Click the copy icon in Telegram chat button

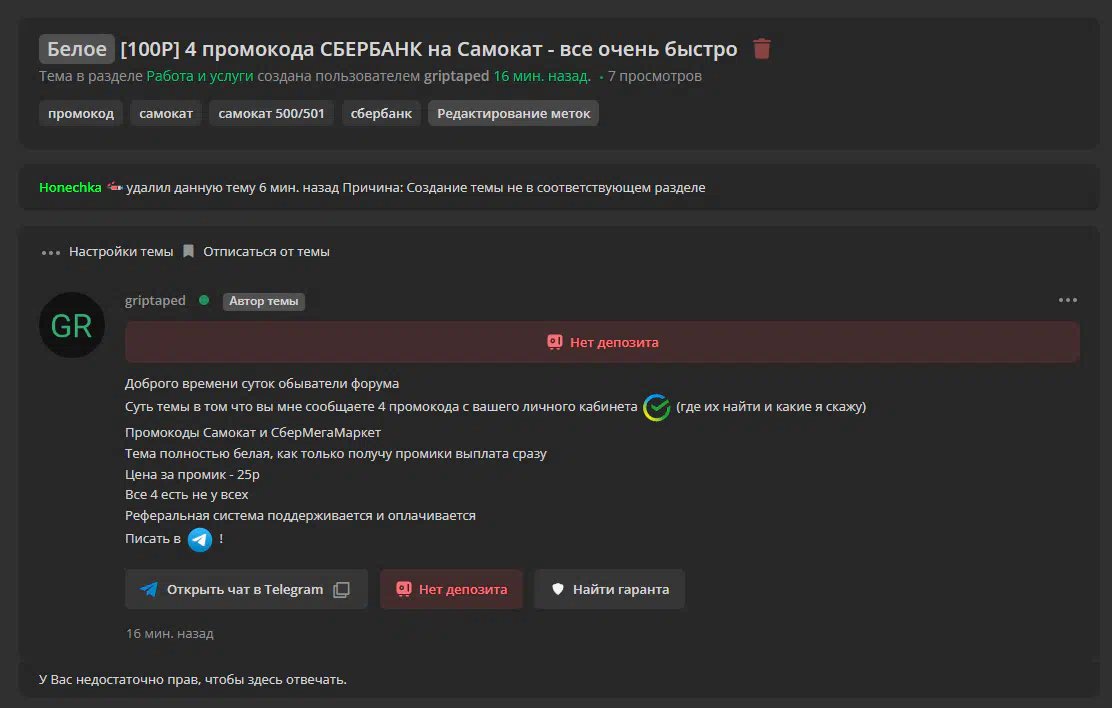tap(342, 590)
